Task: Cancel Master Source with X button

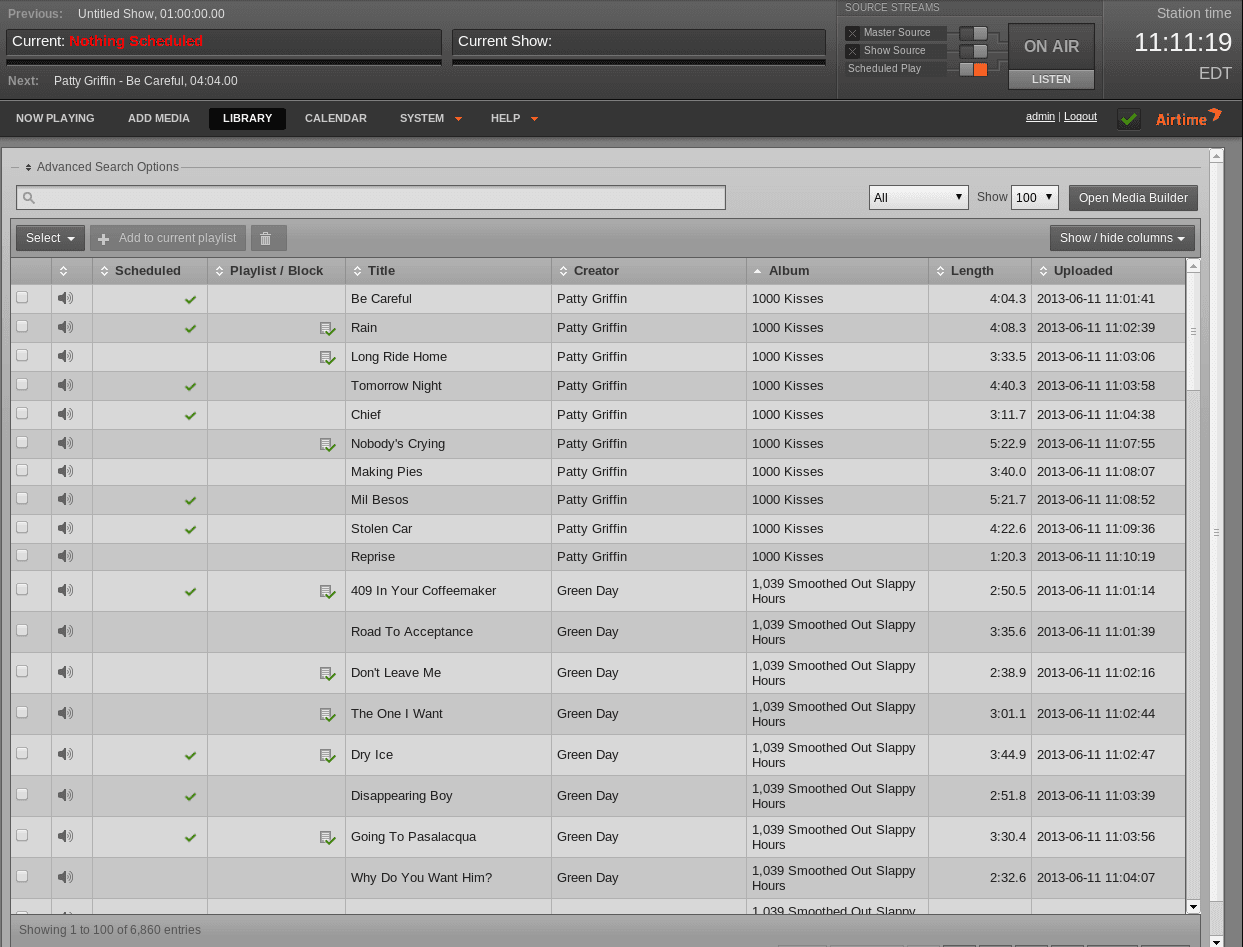Action: point(853,33)
